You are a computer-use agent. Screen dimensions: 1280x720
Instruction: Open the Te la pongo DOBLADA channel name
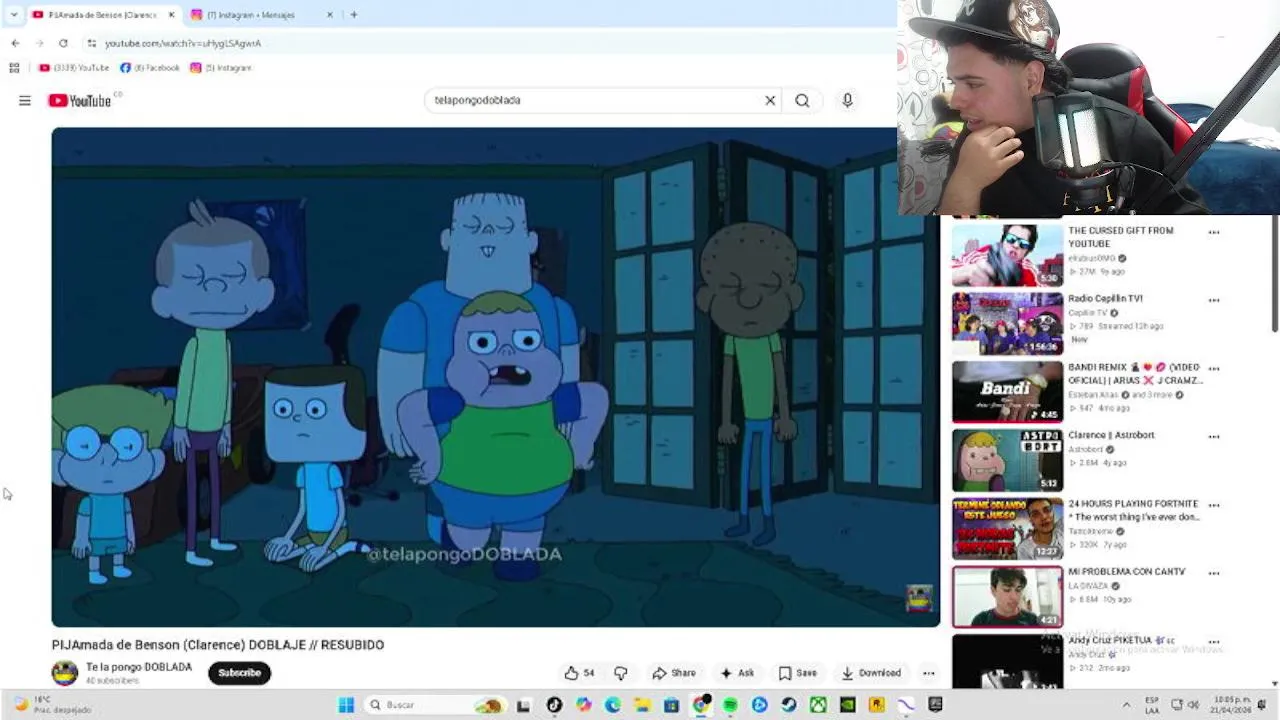pos(139,667)
